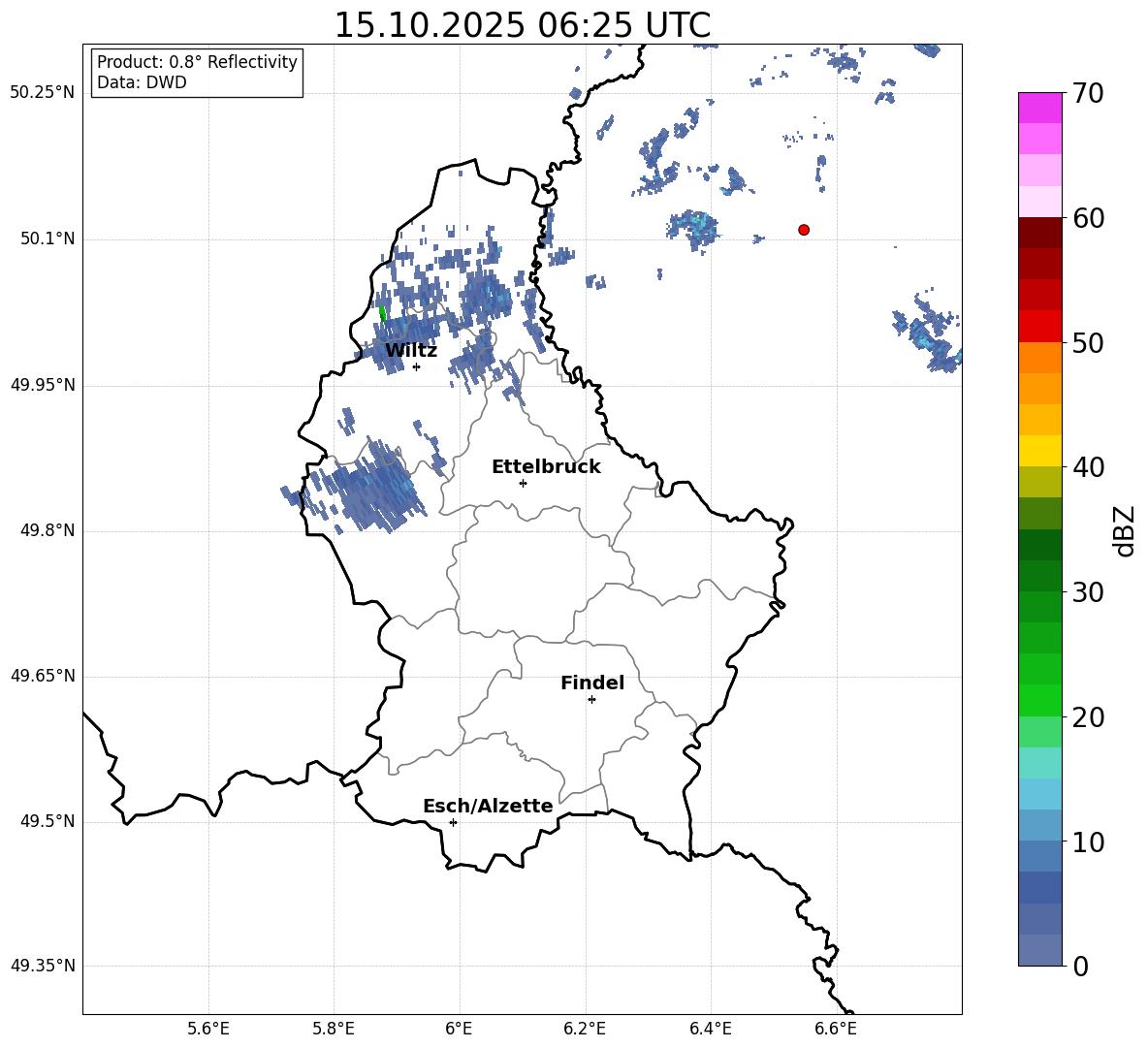The image size is (1148, 1048).
Task: Click the colorbar tick label 10
Action: coord(1088,842)
